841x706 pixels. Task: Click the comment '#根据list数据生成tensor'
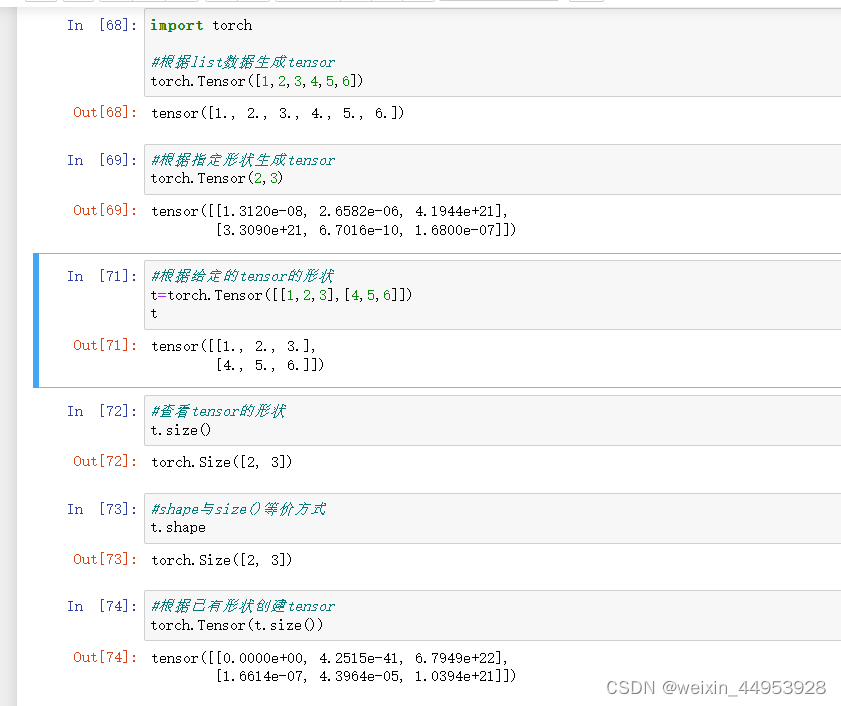click(x=243, y=62)
